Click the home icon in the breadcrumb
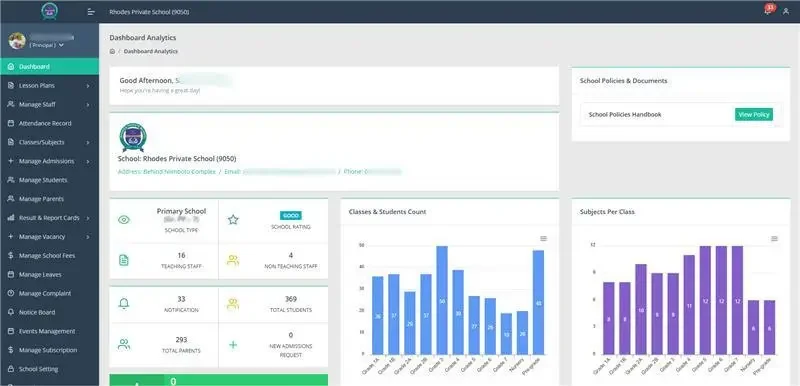The width and height of the screenshot is (800, 386). click(112, 51)
